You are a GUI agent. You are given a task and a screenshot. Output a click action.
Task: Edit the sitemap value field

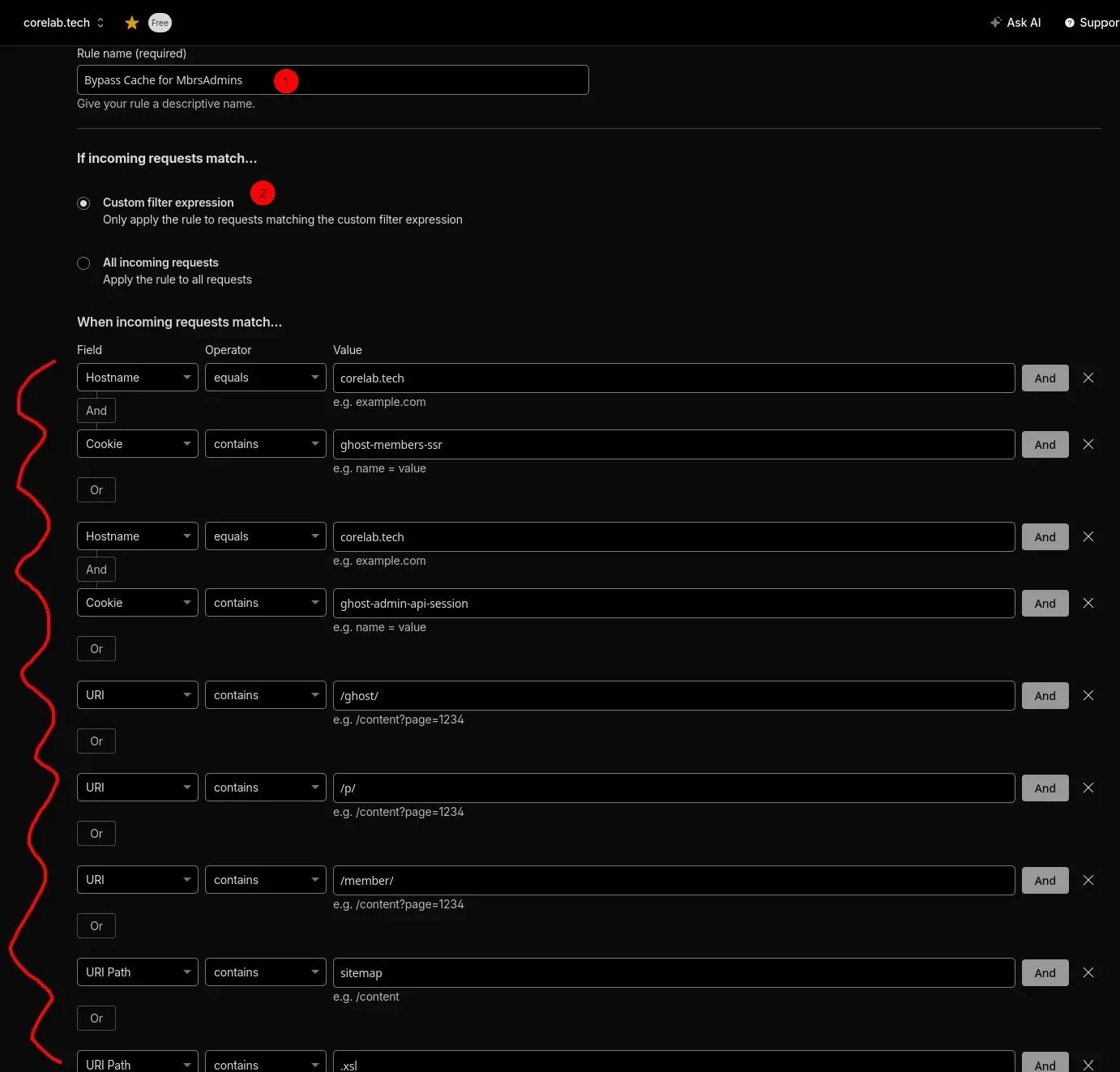673,973
